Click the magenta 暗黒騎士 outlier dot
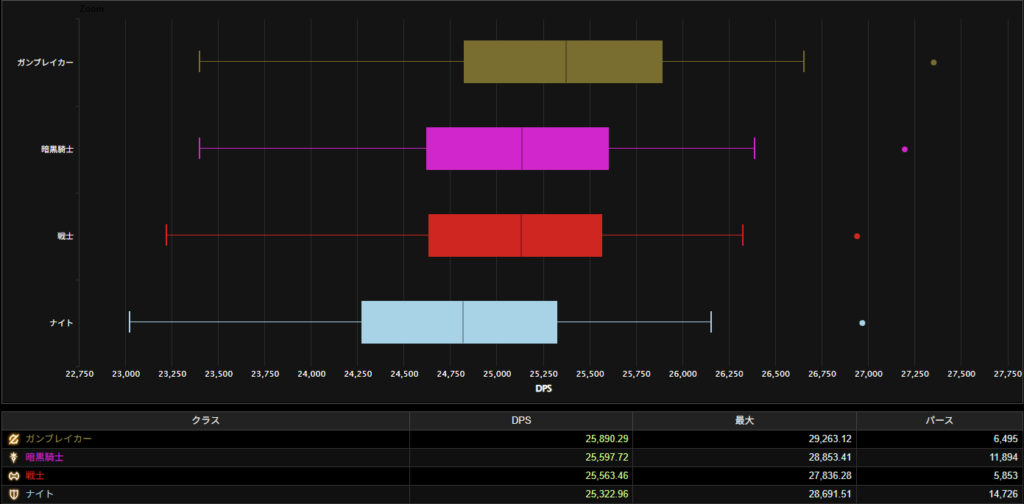 coord(904,149)
